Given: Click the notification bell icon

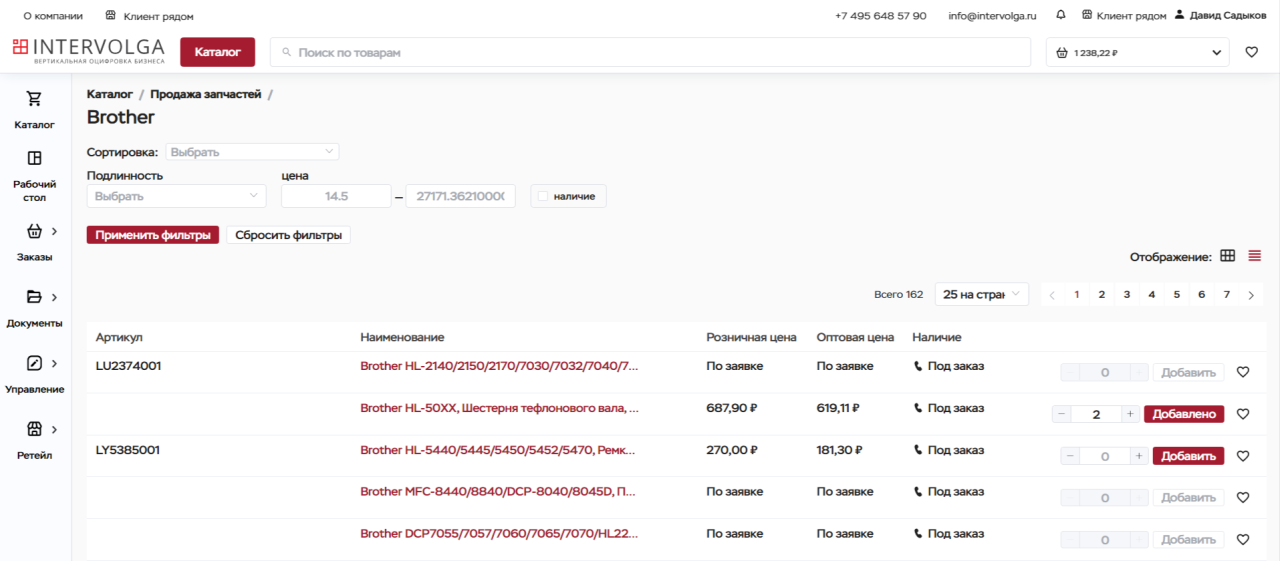Looking at the screenshot, I should (1061, 16).
